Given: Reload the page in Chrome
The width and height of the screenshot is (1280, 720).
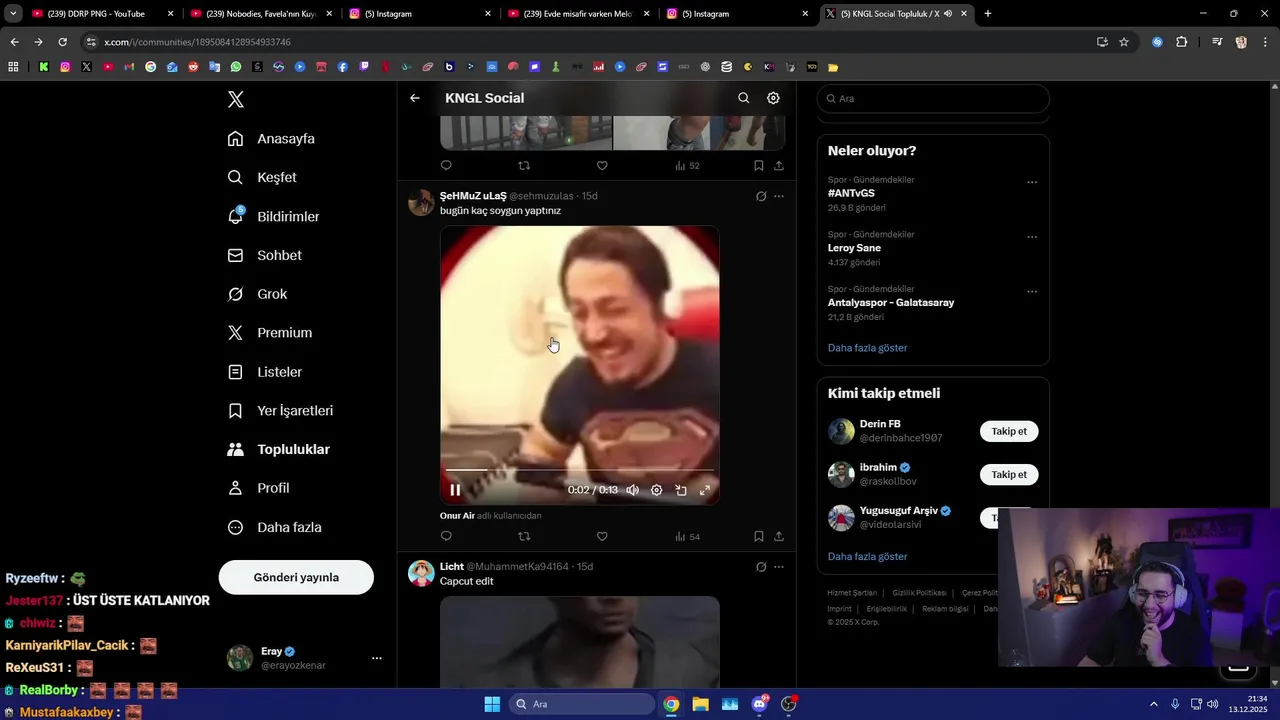Looking at the screenshot, I should pos(62,42).
